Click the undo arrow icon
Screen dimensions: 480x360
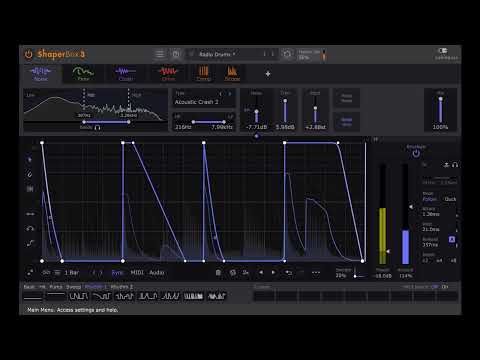[288, 273]
